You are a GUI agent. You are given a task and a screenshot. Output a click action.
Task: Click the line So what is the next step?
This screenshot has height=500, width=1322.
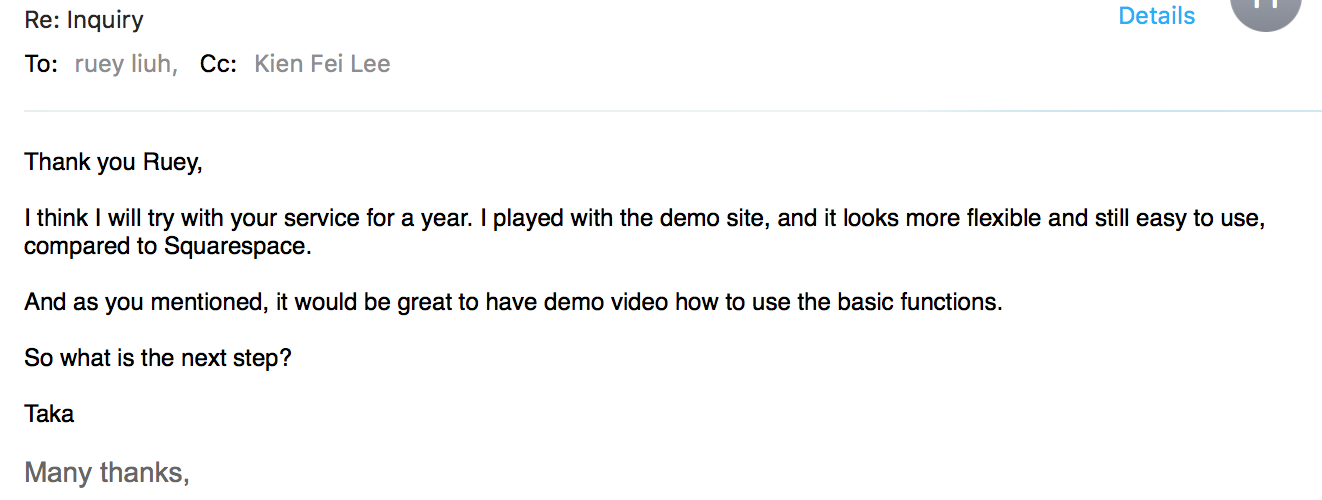coord(158,358)
